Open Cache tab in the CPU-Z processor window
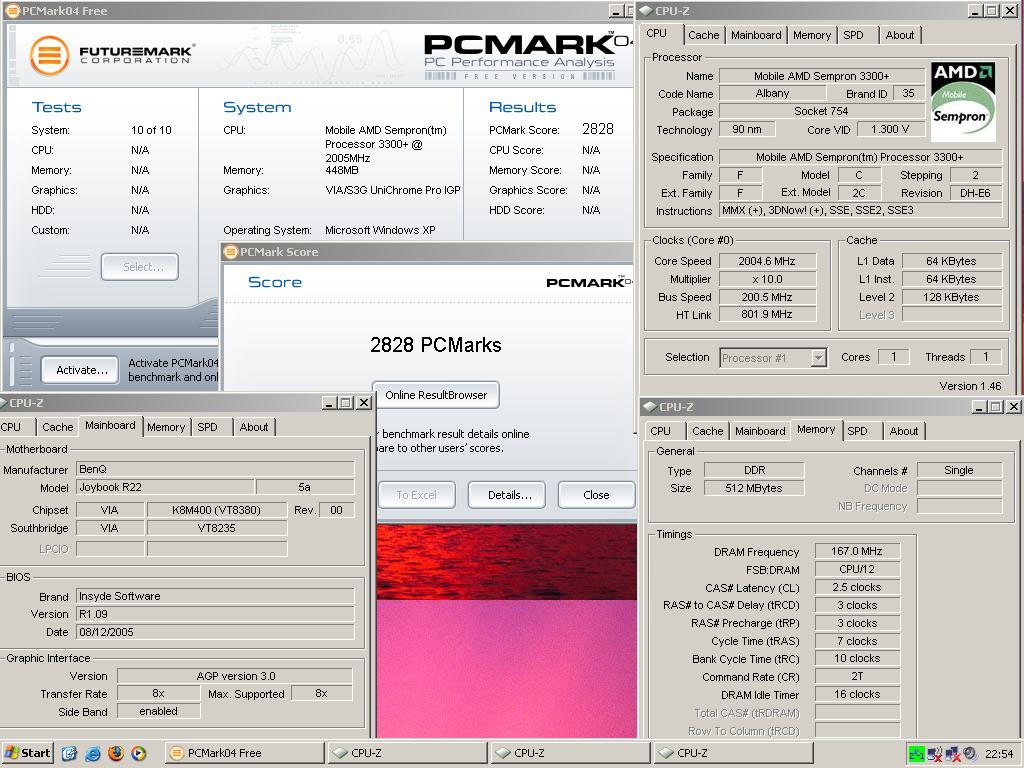This screenshot has height=768, width=1024. click(703, 35)
